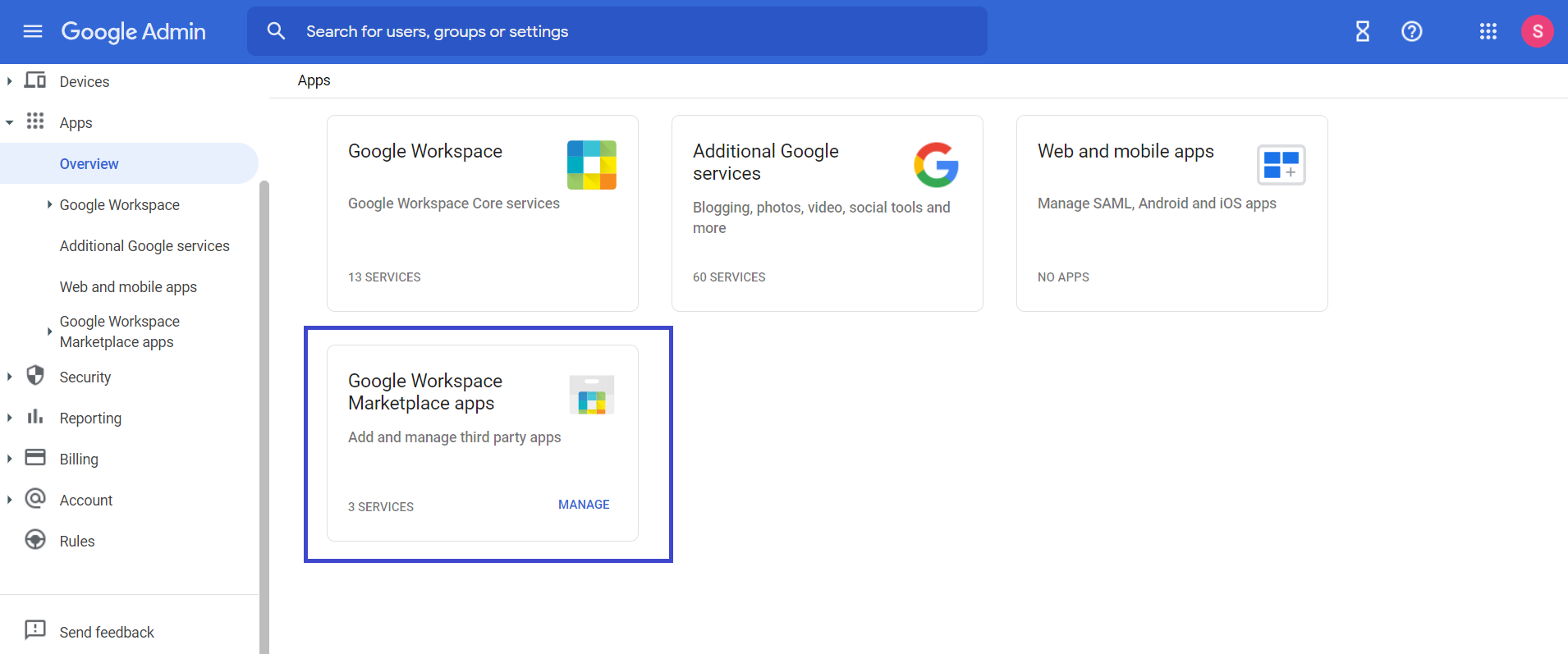Click the Web and mobile apps tile icon

click(x=1281, y=165)
